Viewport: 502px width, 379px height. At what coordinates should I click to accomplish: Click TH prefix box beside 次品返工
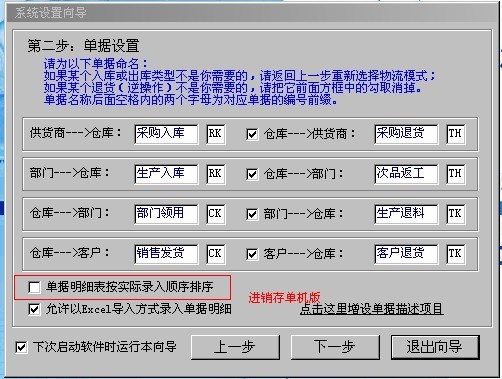(x=456, y=174)
